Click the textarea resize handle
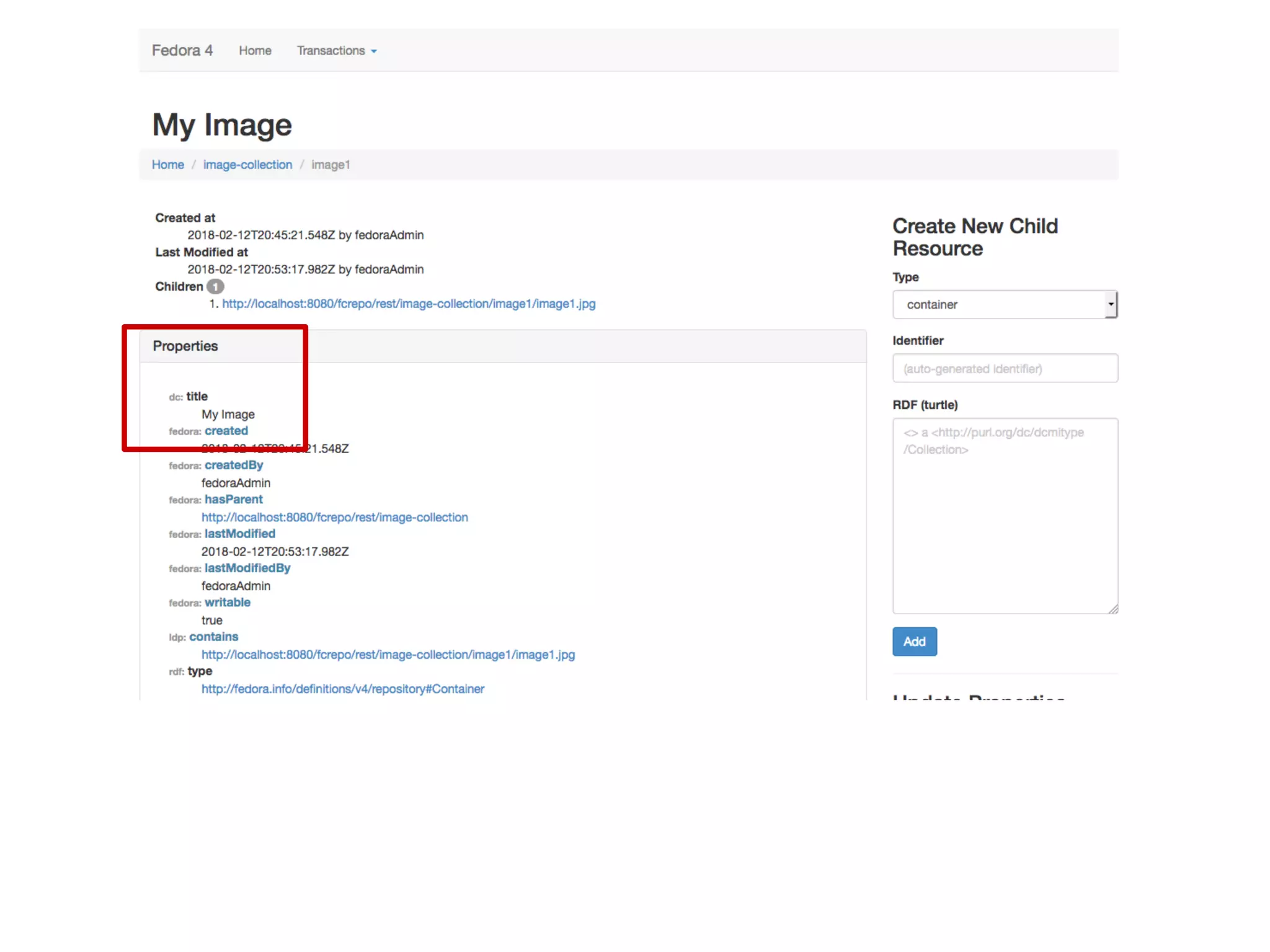Screen dimensions: 1270x952 (x=1113, y=609)
